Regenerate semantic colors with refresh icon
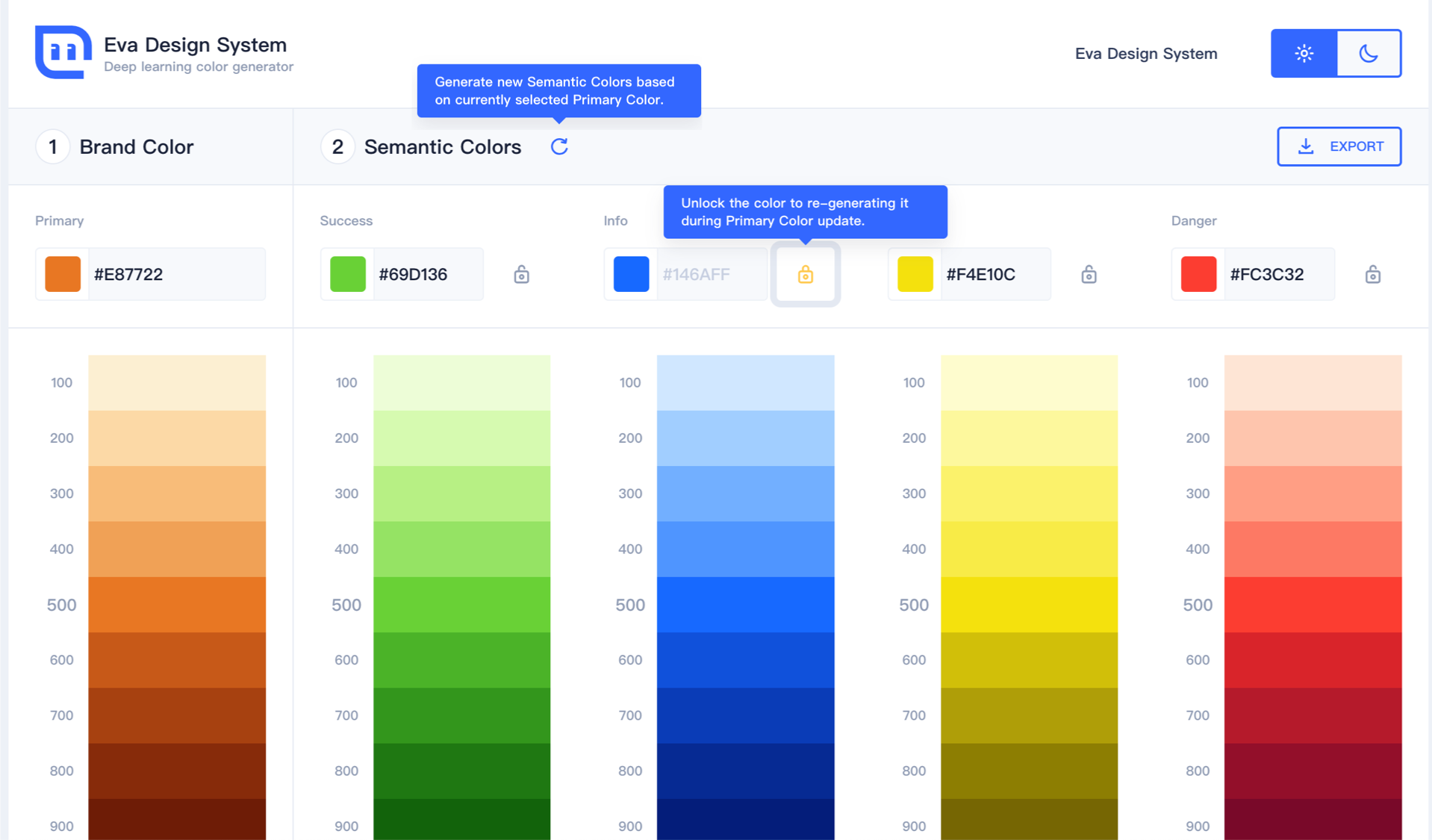 click(559, 146)
